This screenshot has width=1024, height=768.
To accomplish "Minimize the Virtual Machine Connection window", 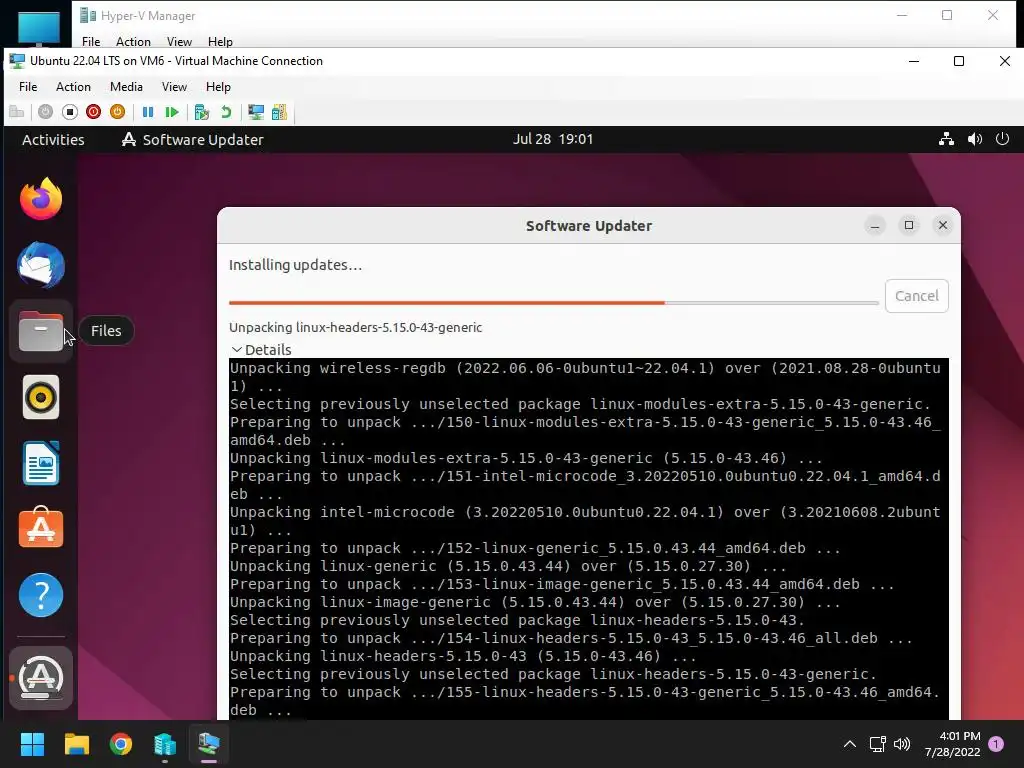I will coord(914,61).
